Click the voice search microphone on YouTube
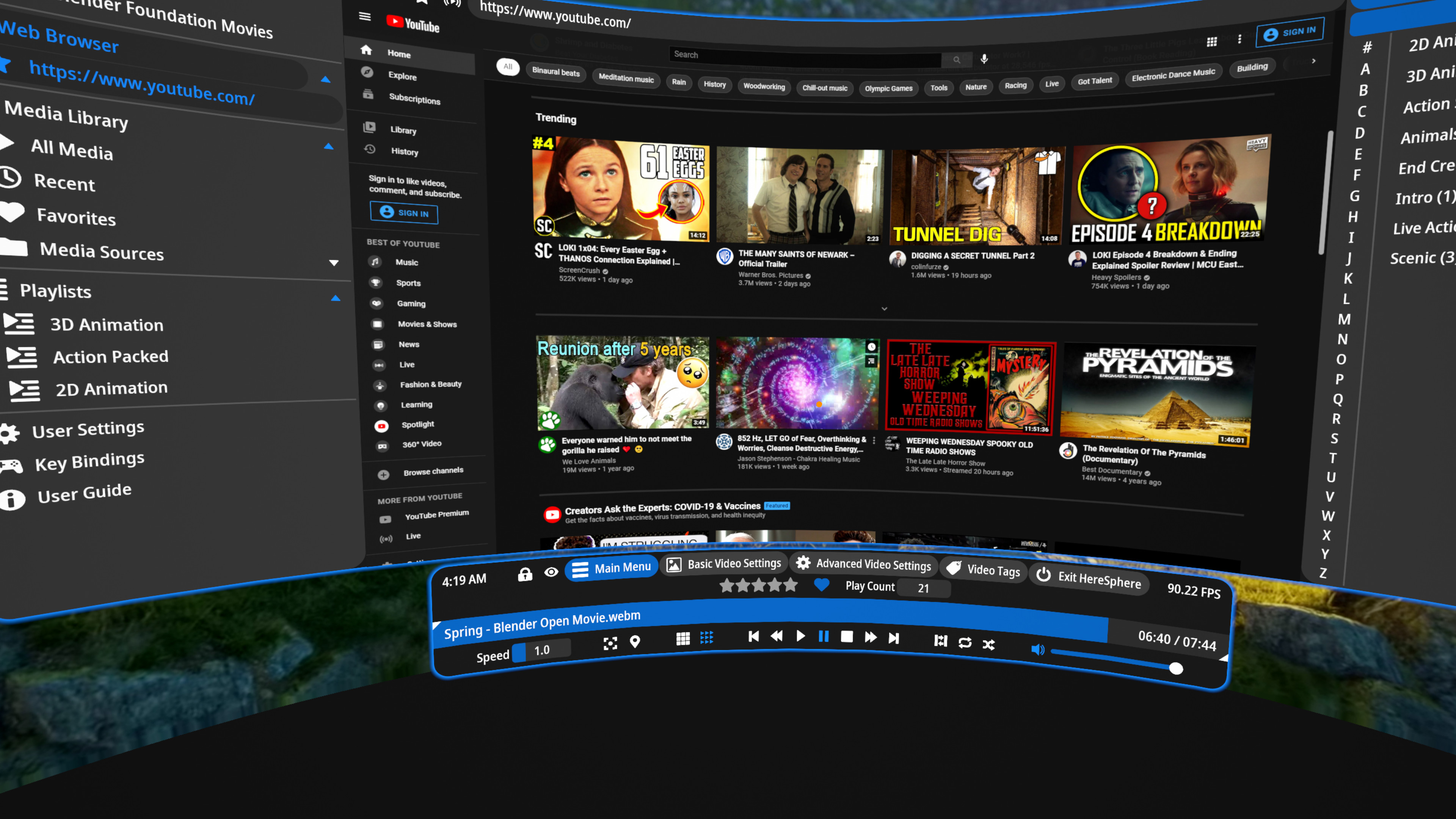Screen dimensions: 1456x819 (985, 59)
